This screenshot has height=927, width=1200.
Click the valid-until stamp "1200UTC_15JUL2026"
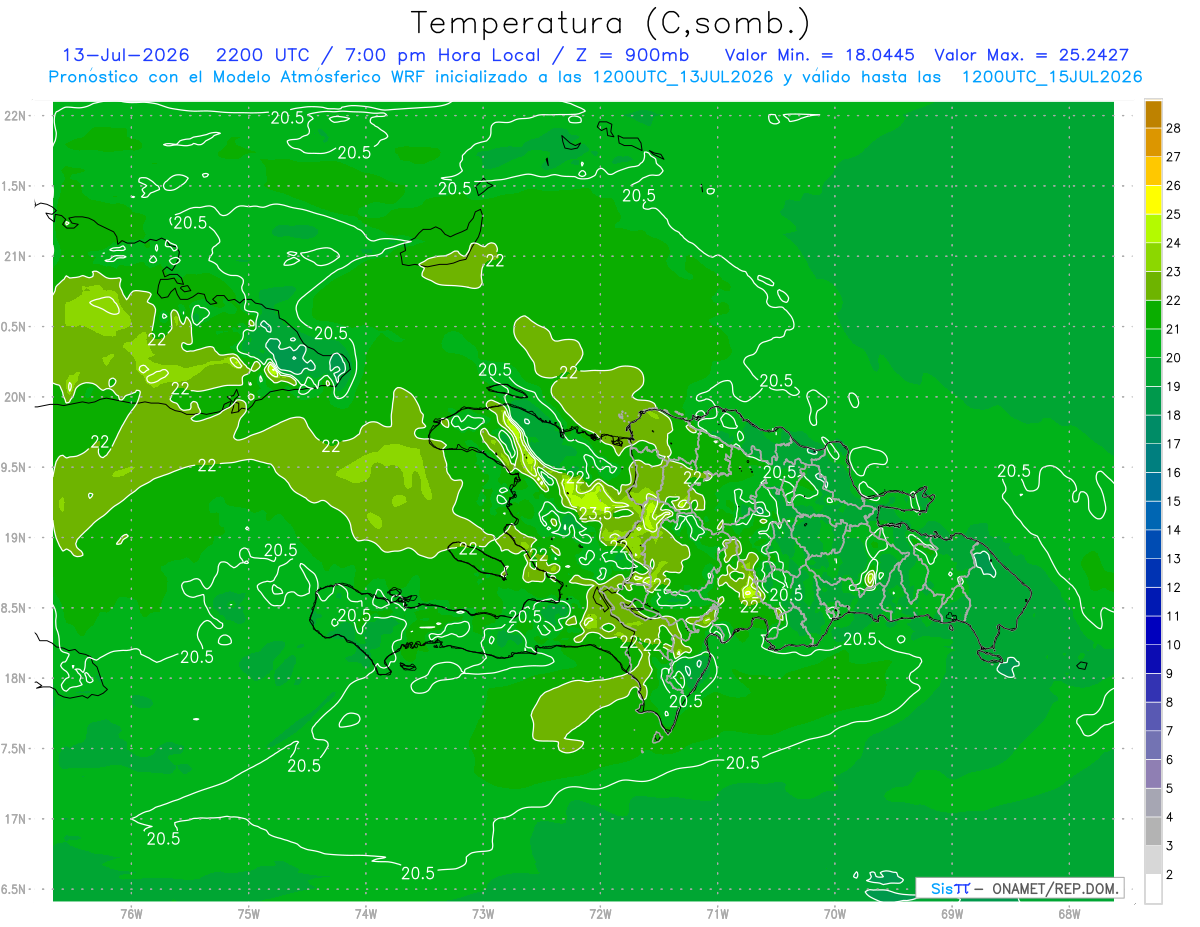[x=1052, y=76]
